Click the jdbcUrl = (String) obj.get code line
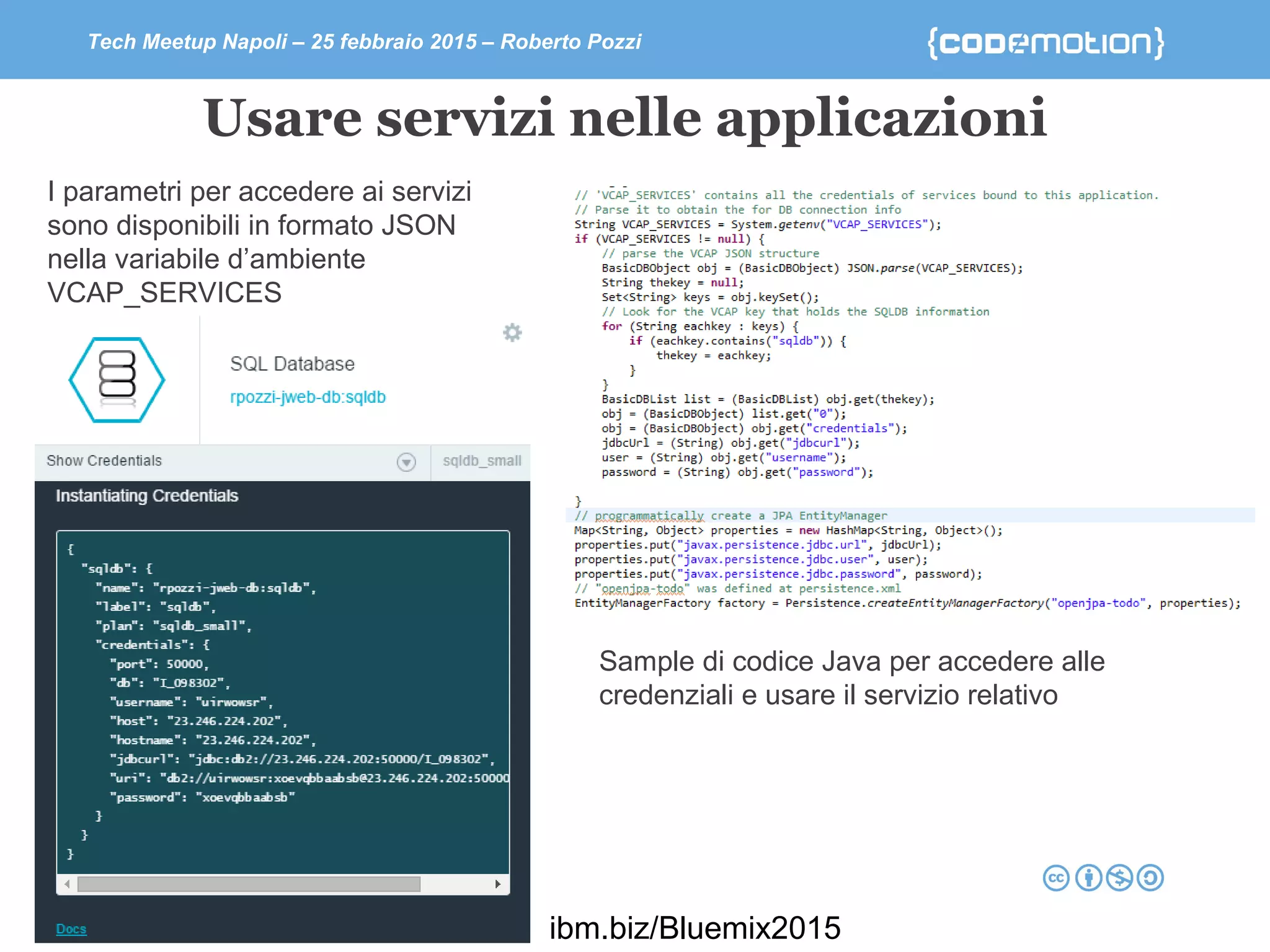Viewport: 1270px width, 952px height. click(730, 443)
